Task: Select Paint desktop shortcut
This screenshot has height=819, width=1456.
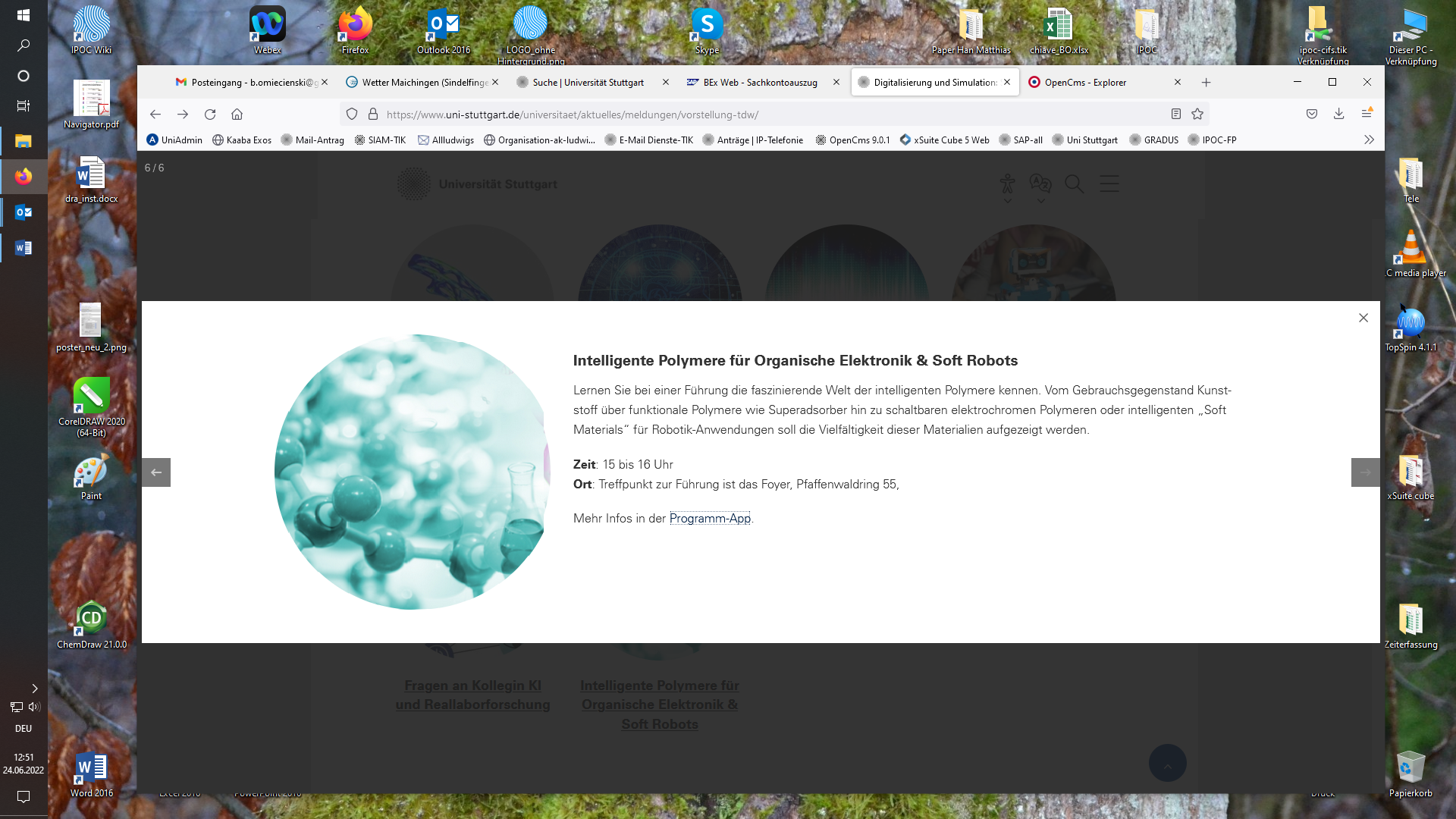Action: [92, 478]
